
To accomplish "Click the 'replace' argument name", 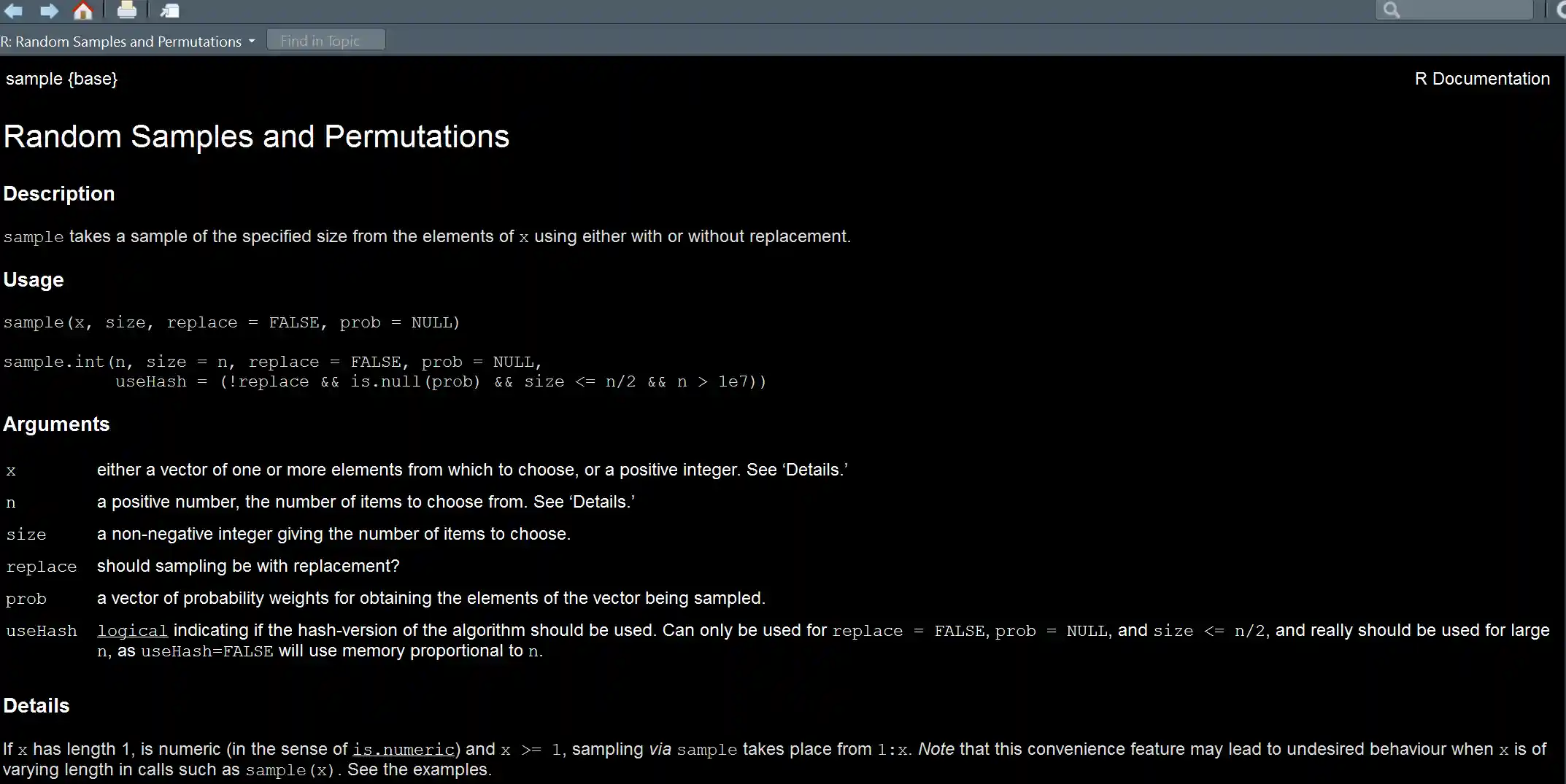I will tap(42, 567).
